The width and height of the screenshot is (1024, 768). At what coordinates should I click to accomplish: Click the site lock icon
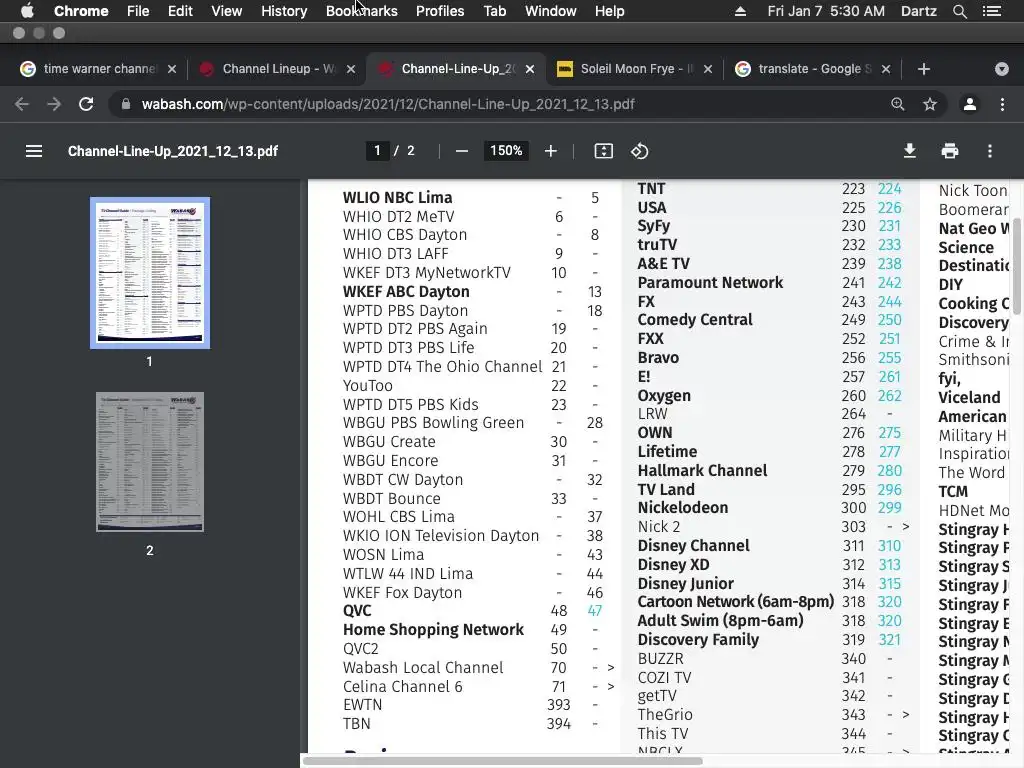pos(126,104)
